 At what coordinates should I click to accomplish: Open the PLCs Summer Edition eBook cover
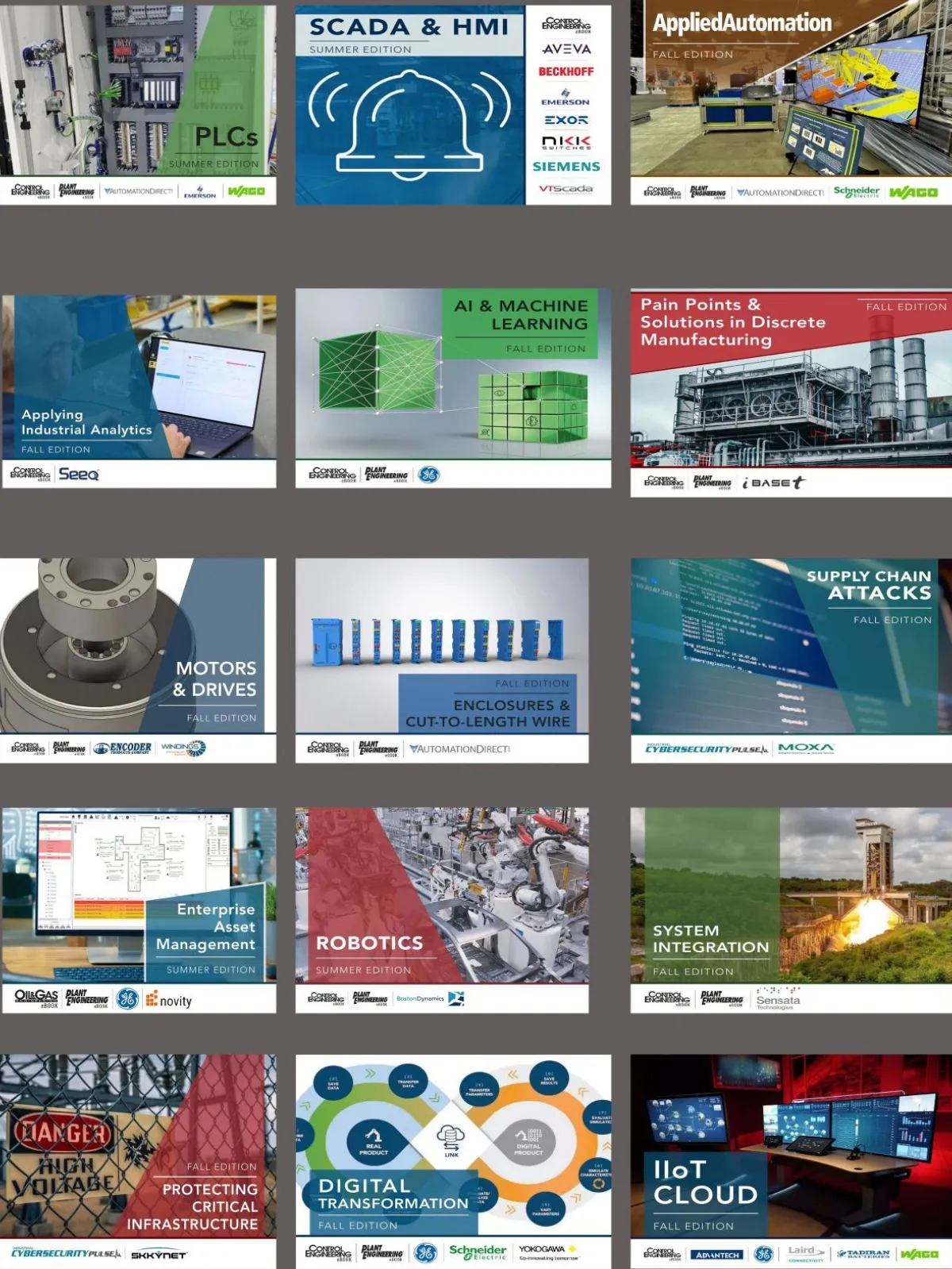tap(138, 90)
